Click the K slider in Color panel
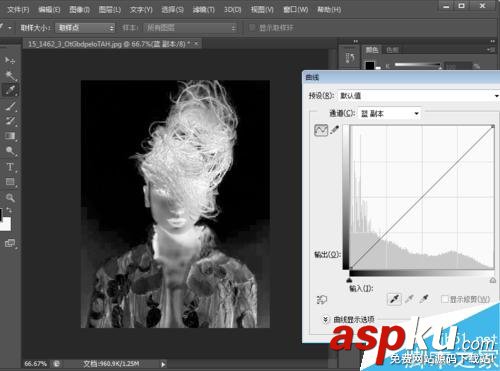Screen dimensions: 500x371 click(417, 65)
